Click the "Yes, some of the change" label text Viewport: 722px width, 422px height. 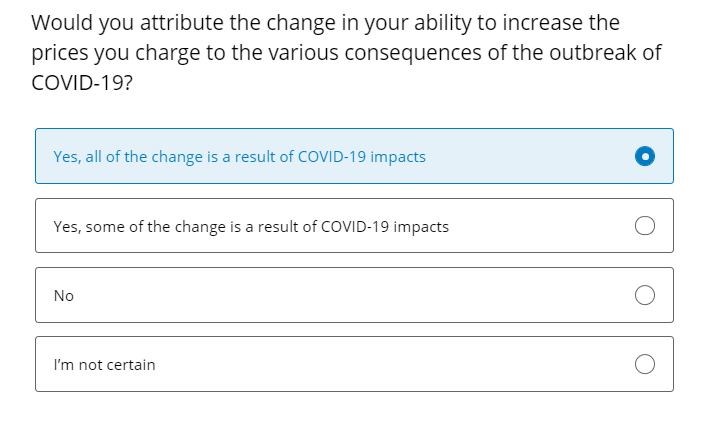(251, 227)
